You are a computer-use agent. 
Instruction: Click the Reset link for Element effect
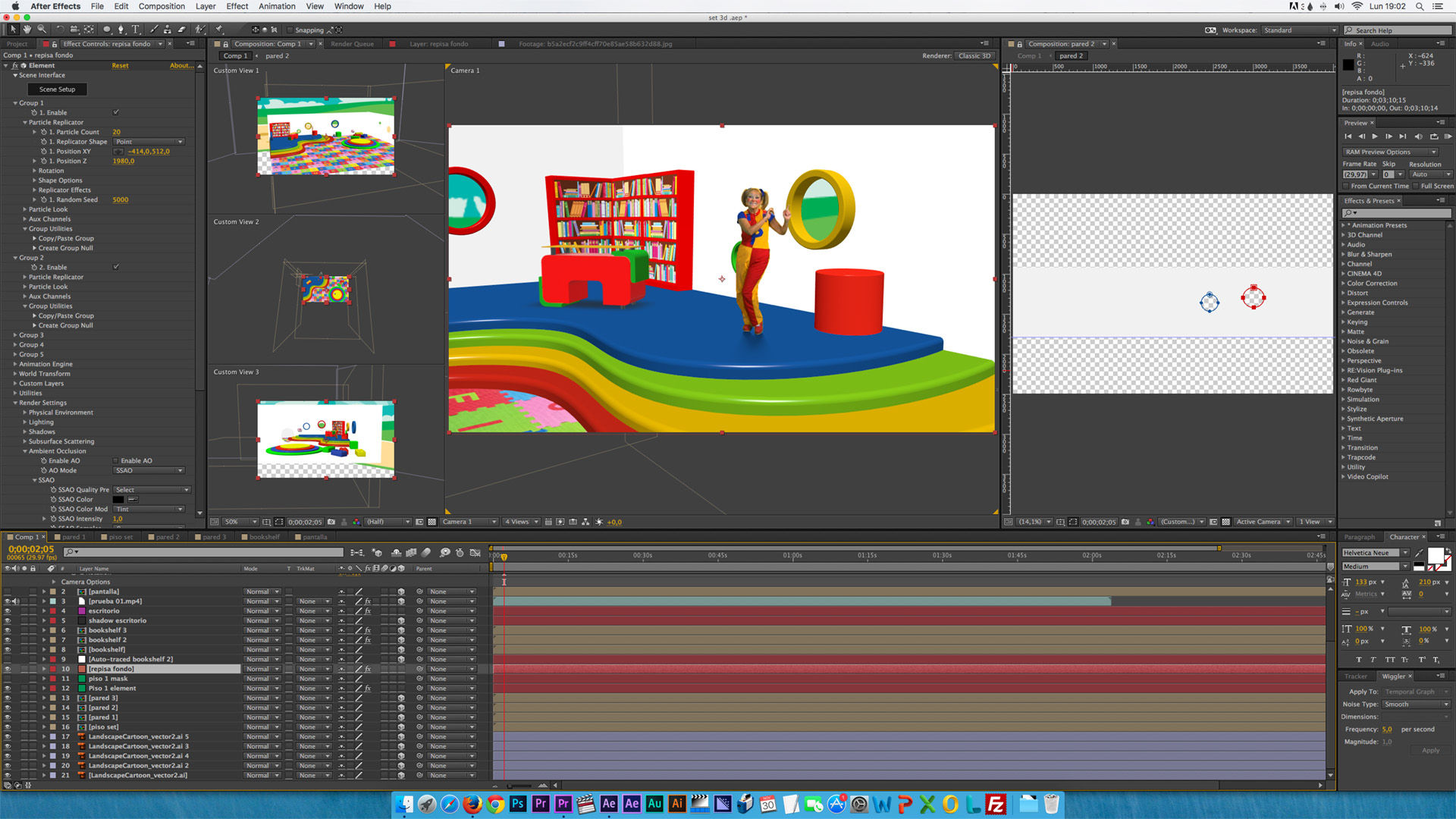pos(120,66)
